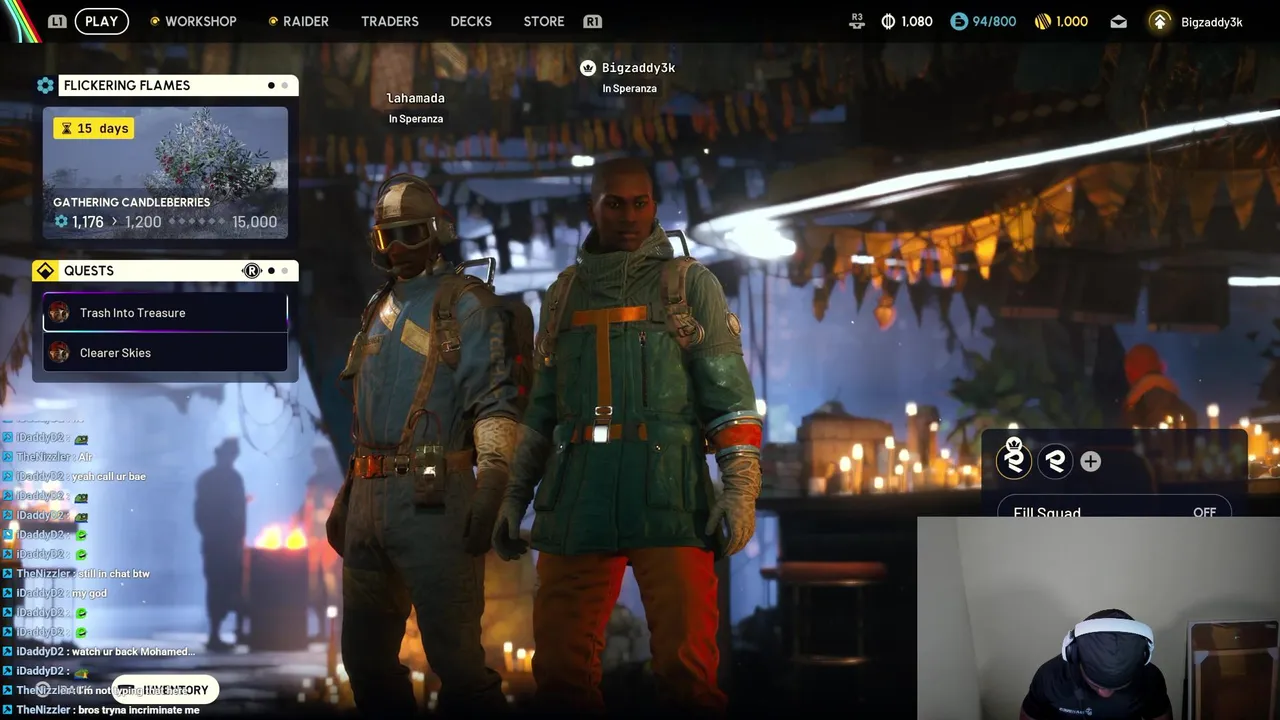Viewport: 1280px width, 720px height.
Task: Click chat message 'bros tryna incriminate me'
Action: 139,710
